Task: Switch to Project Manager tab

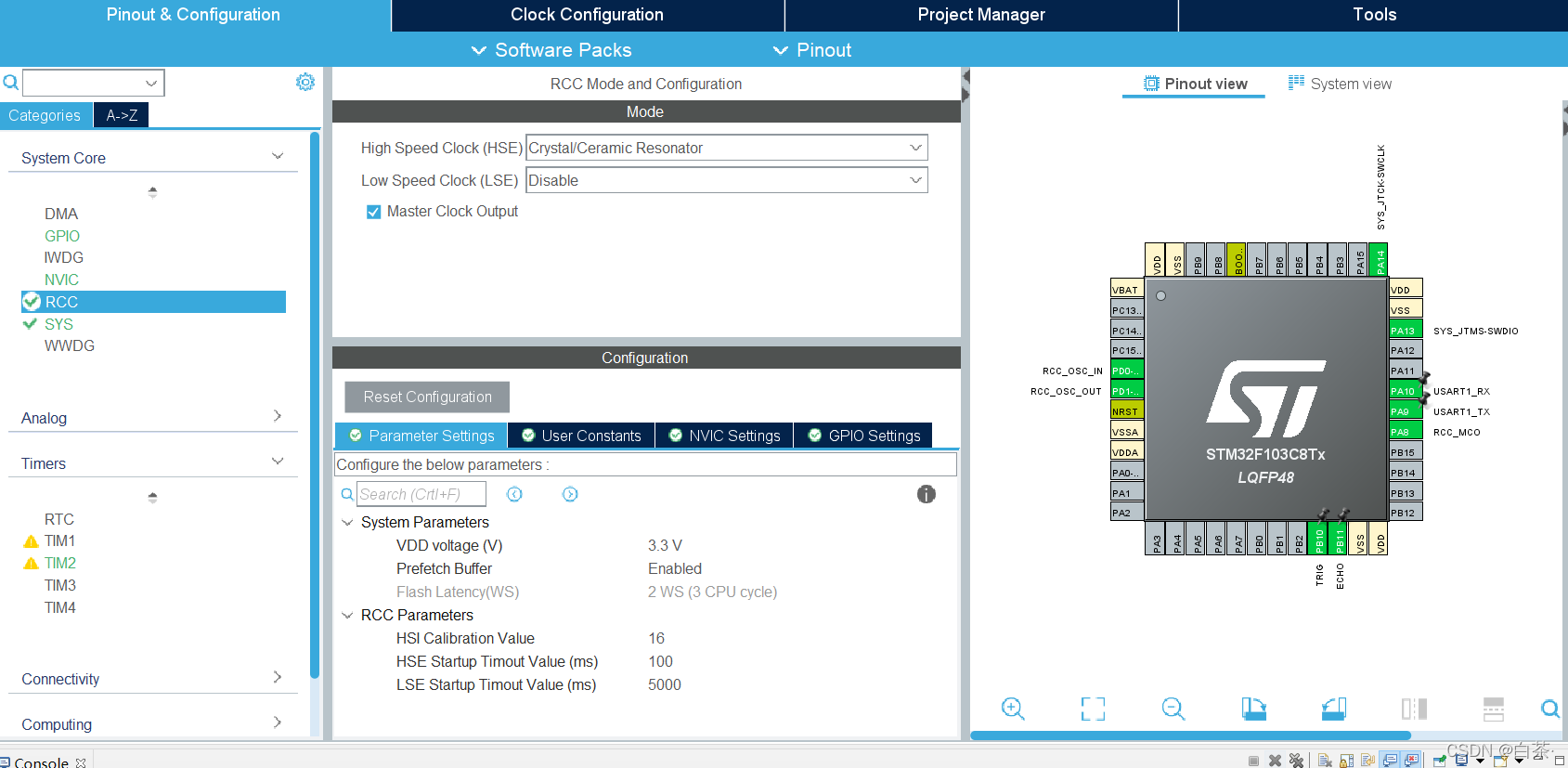Action: [x=981, y=15]
